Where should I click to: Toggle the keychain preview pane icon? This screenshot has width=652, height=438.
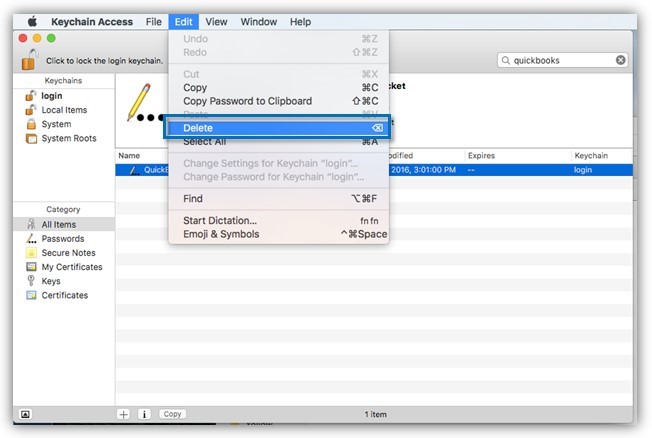click(25, 414)
